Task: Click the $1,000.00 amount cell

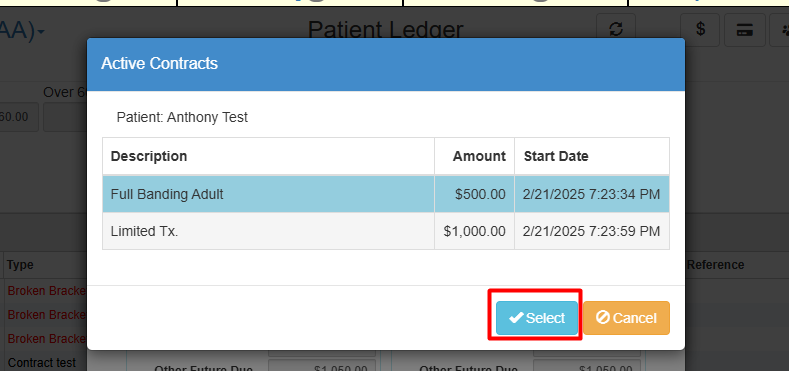Action: point(475,231)
